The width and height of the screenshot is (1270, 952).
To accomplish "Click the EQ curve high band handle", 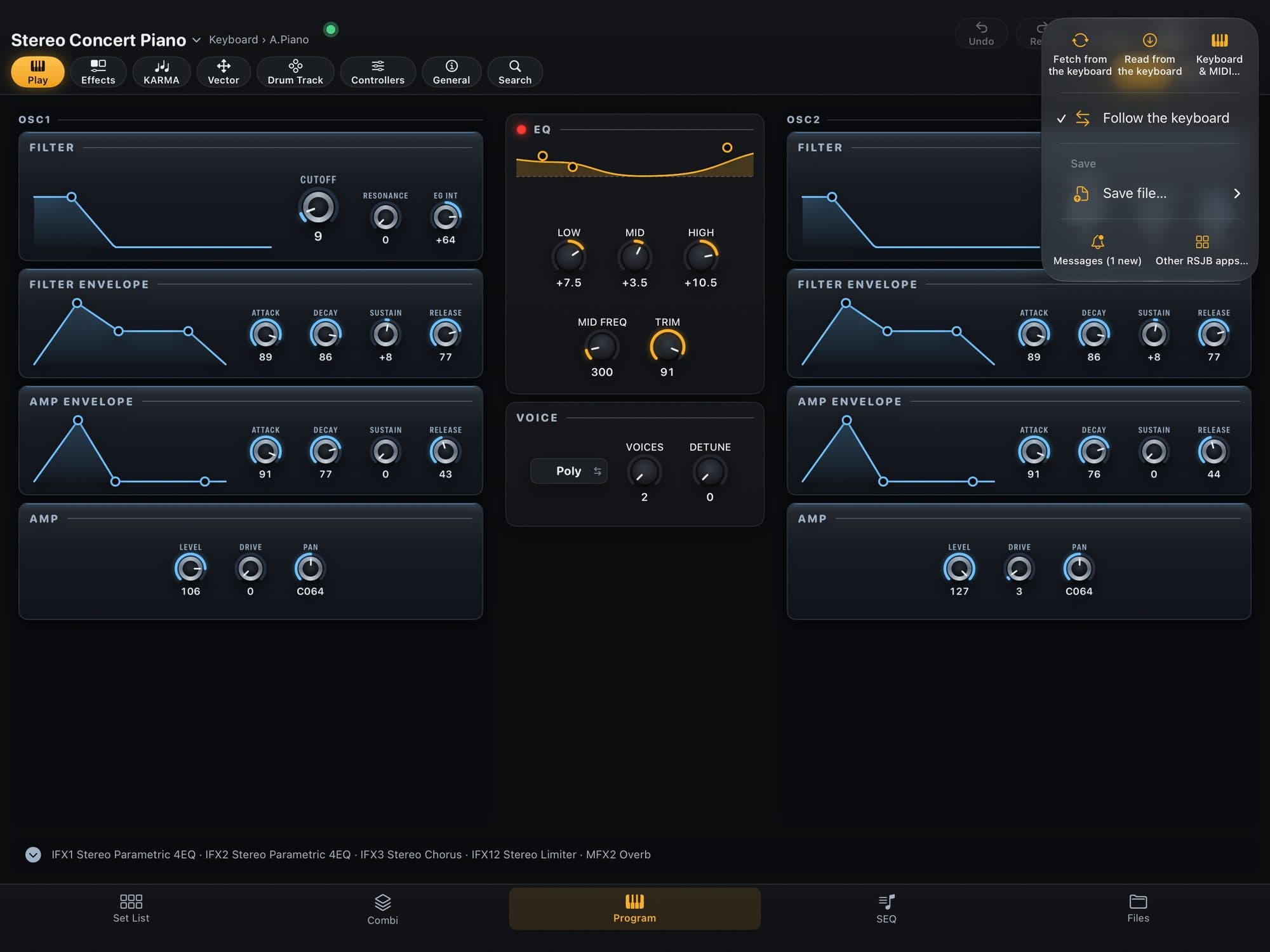I will pyautogui.click(x=727, y=147).
